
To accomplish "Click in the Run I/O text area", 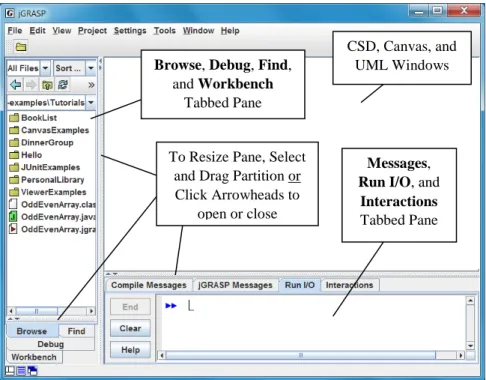I will pyautogui.click(x=312, y=323).
